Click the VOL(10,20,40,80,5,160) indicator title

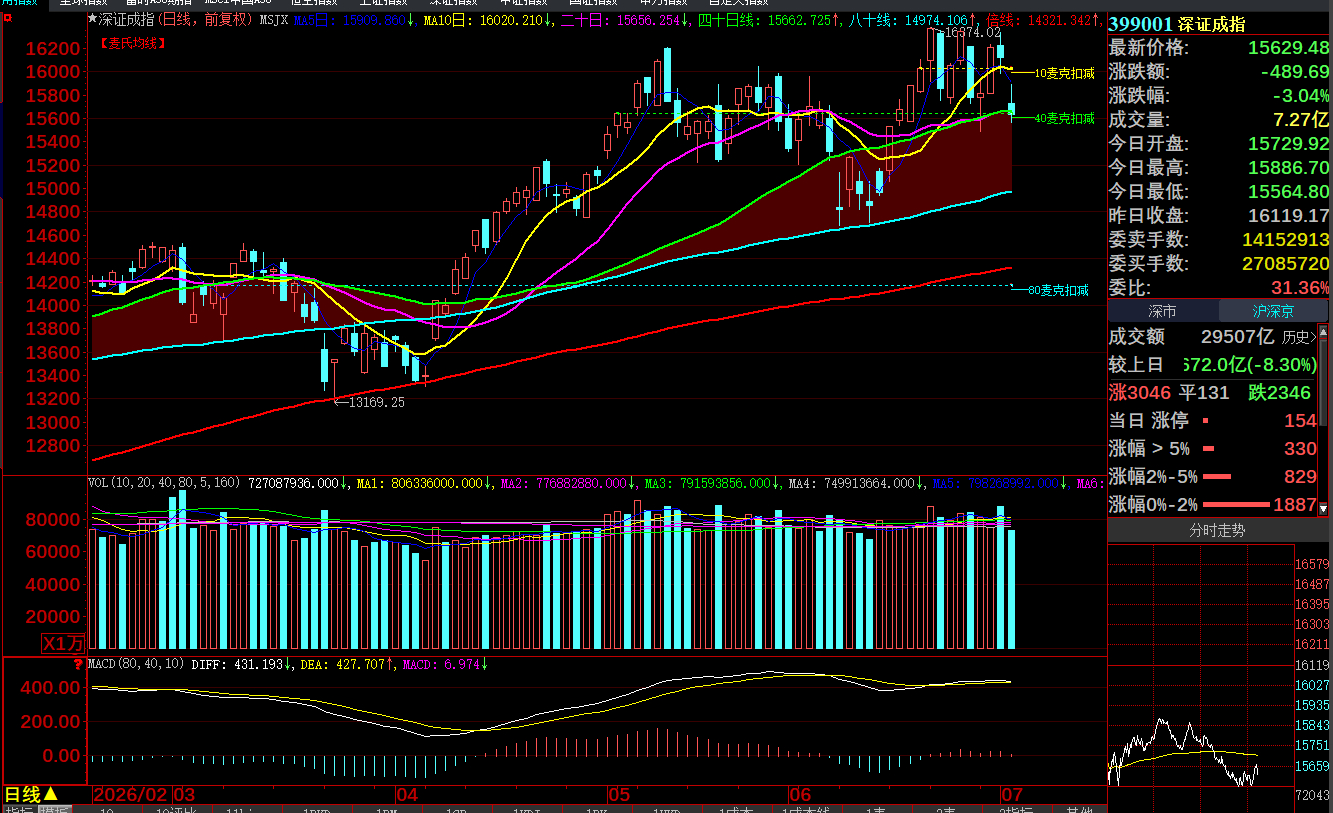pos(164,483)
